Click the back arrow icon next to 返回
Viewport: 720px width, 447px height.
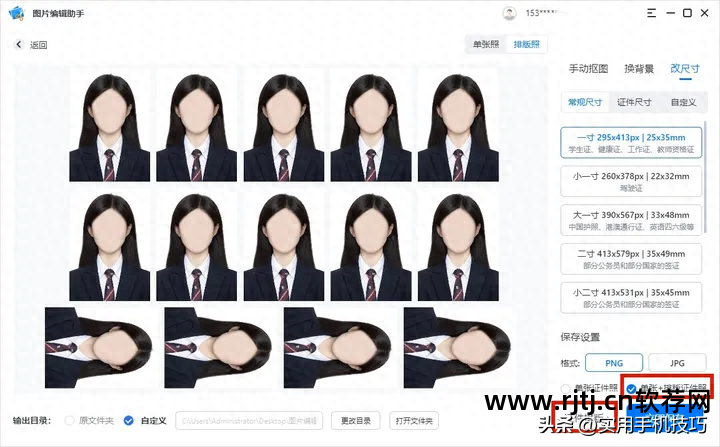pyautogui.click(x=18, y=45)
